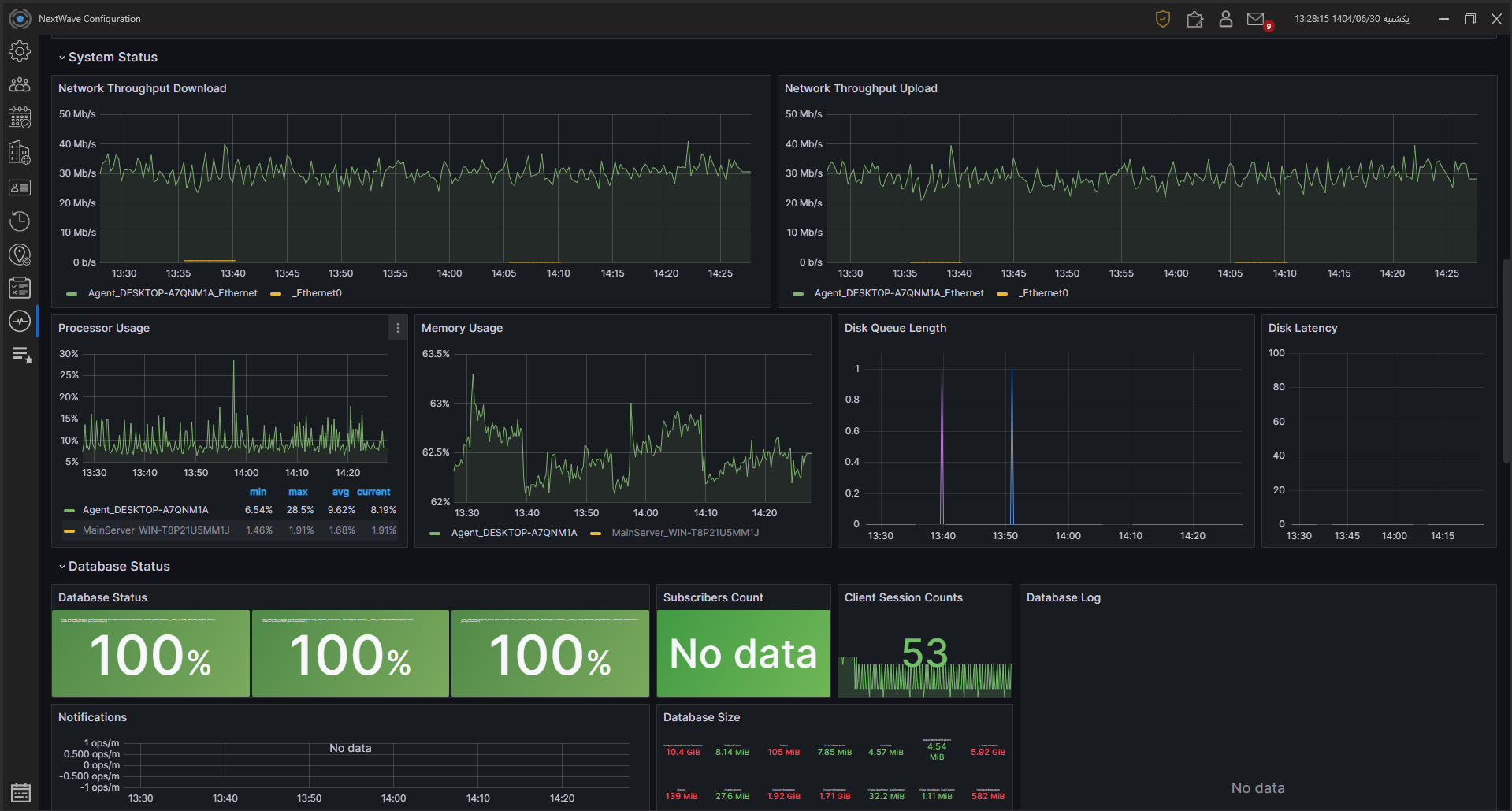The image size is (1512, 811).
Task: Open the users group icon in sidebar
Action: [x=20, y=84]
